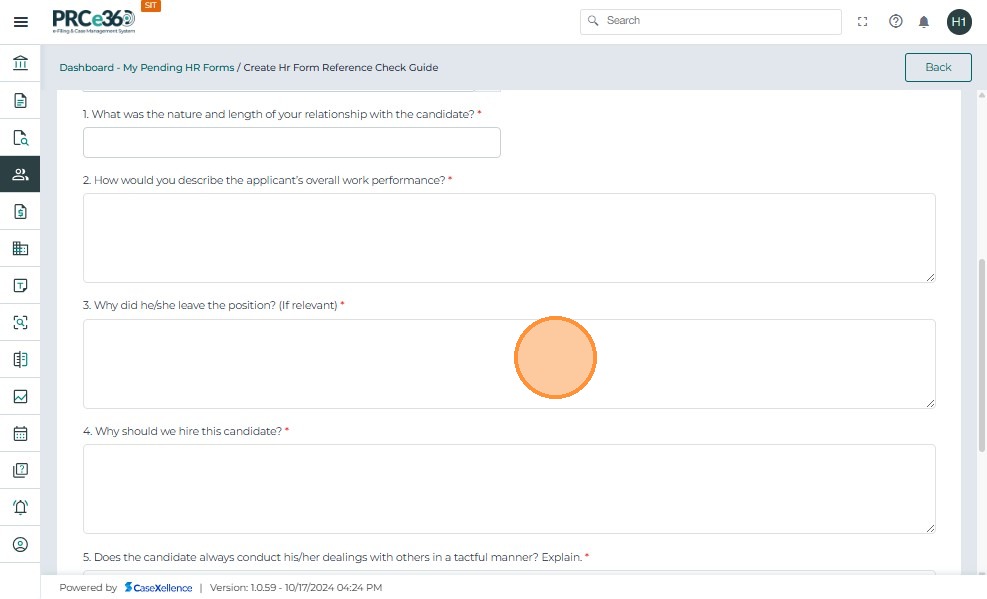Click the overall work performance text area

pos(508,238)
